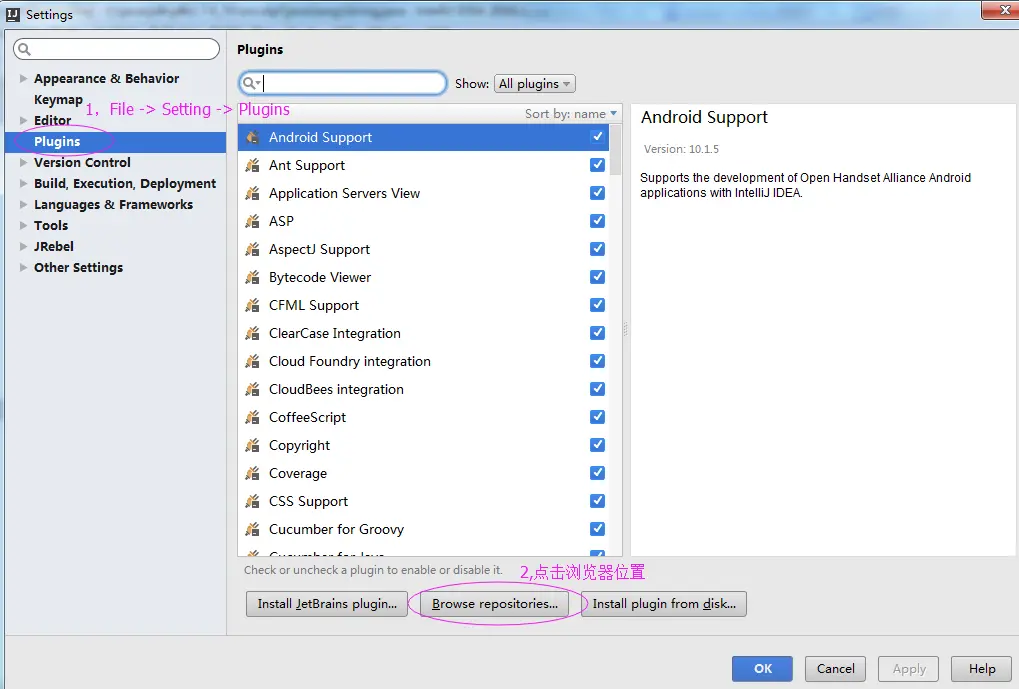Click the Cucumber for Groovy plugin icon

click(253, 528)
